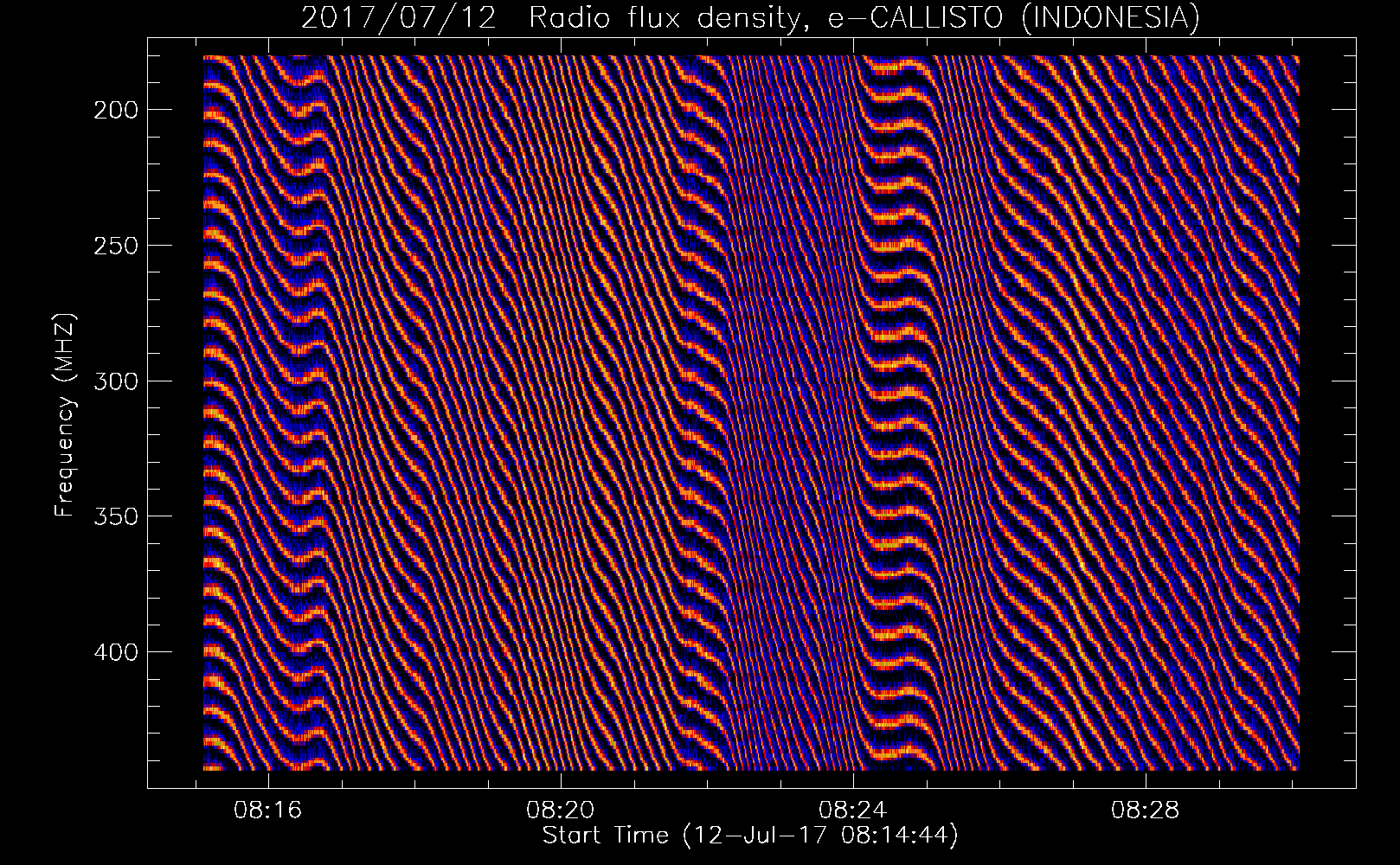The image size is (1400, 865).
Task: Click the 08:24 time tick label
Action: [853, 811]
